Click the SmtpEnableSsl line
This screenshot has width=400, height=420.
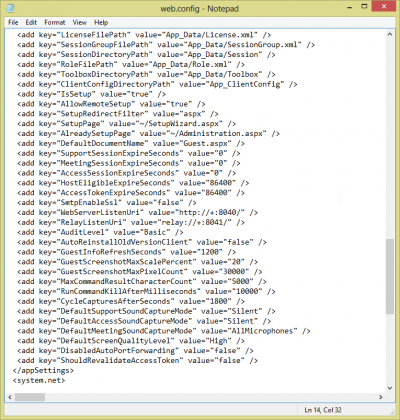[x=107, y=203]
